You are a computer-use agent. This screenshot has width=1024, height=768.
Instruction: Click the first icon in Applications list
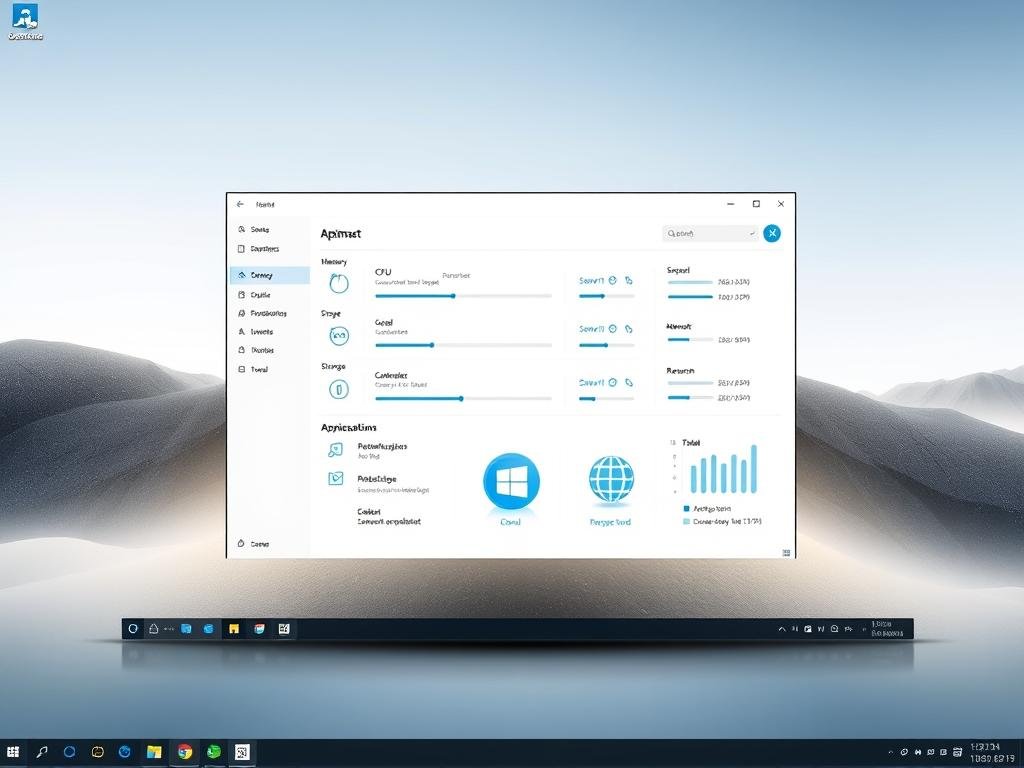pos(336,450)
